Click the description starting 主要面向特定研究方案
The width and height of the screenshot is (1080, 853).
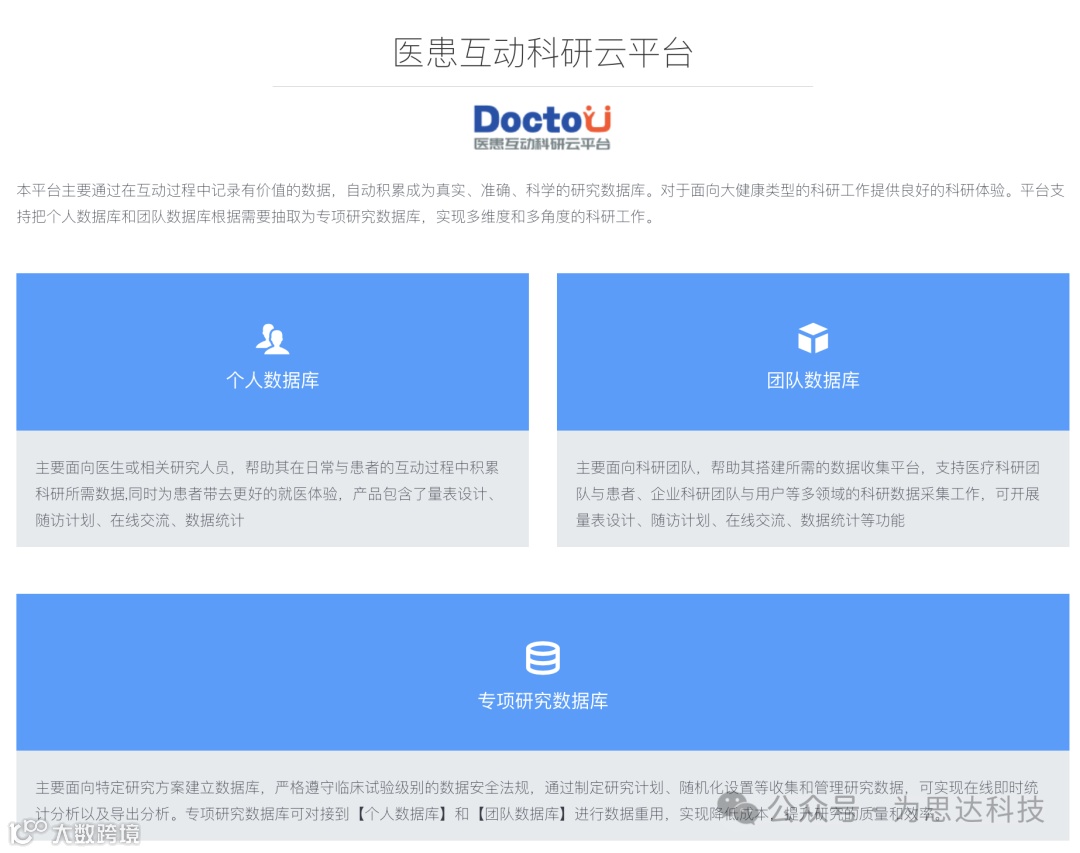pos(537,801)
